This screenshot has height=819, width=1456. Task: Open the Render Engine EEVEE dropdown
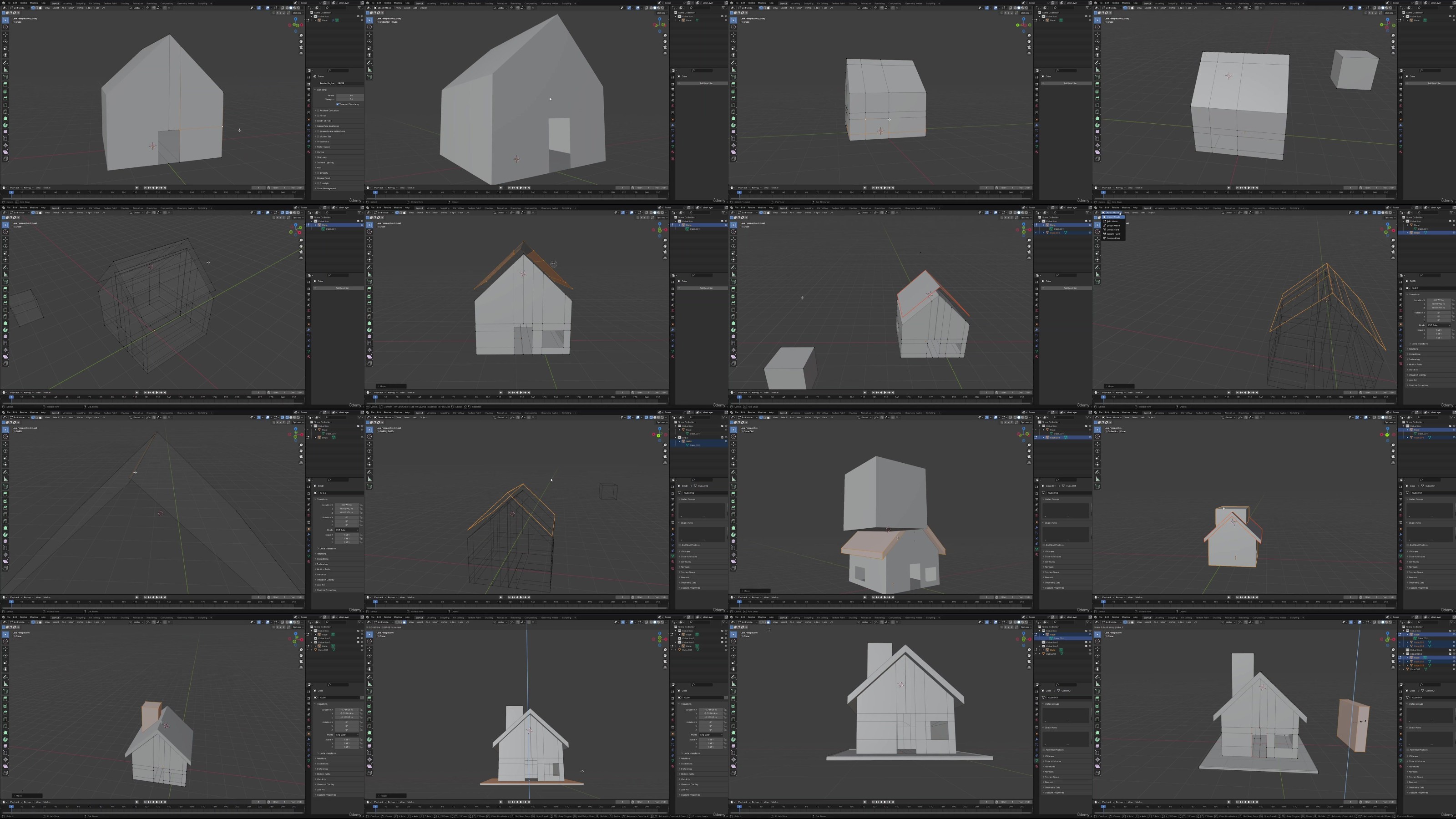coord(350,84)
